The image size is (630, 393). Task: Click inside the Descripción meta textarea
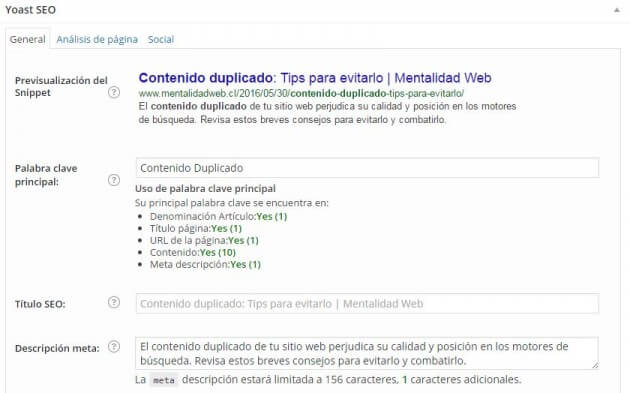tap(367, 353)
